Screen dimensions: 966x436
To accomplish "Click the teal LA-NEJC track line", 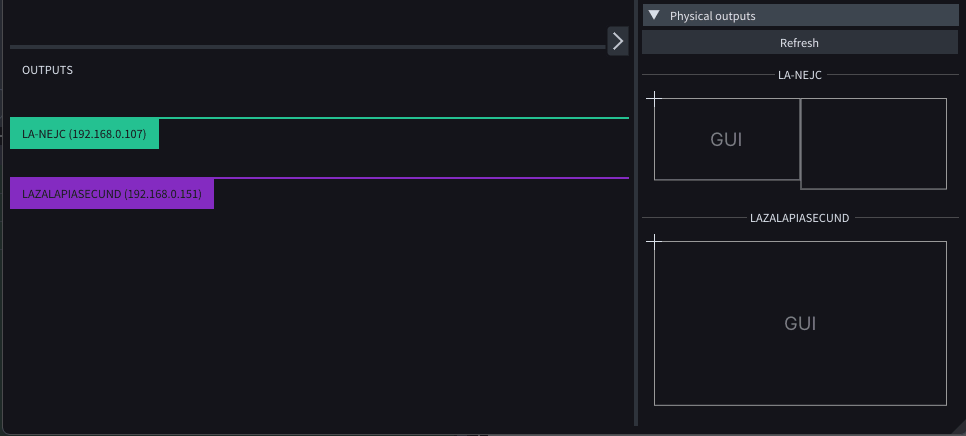I will [394, 118].
